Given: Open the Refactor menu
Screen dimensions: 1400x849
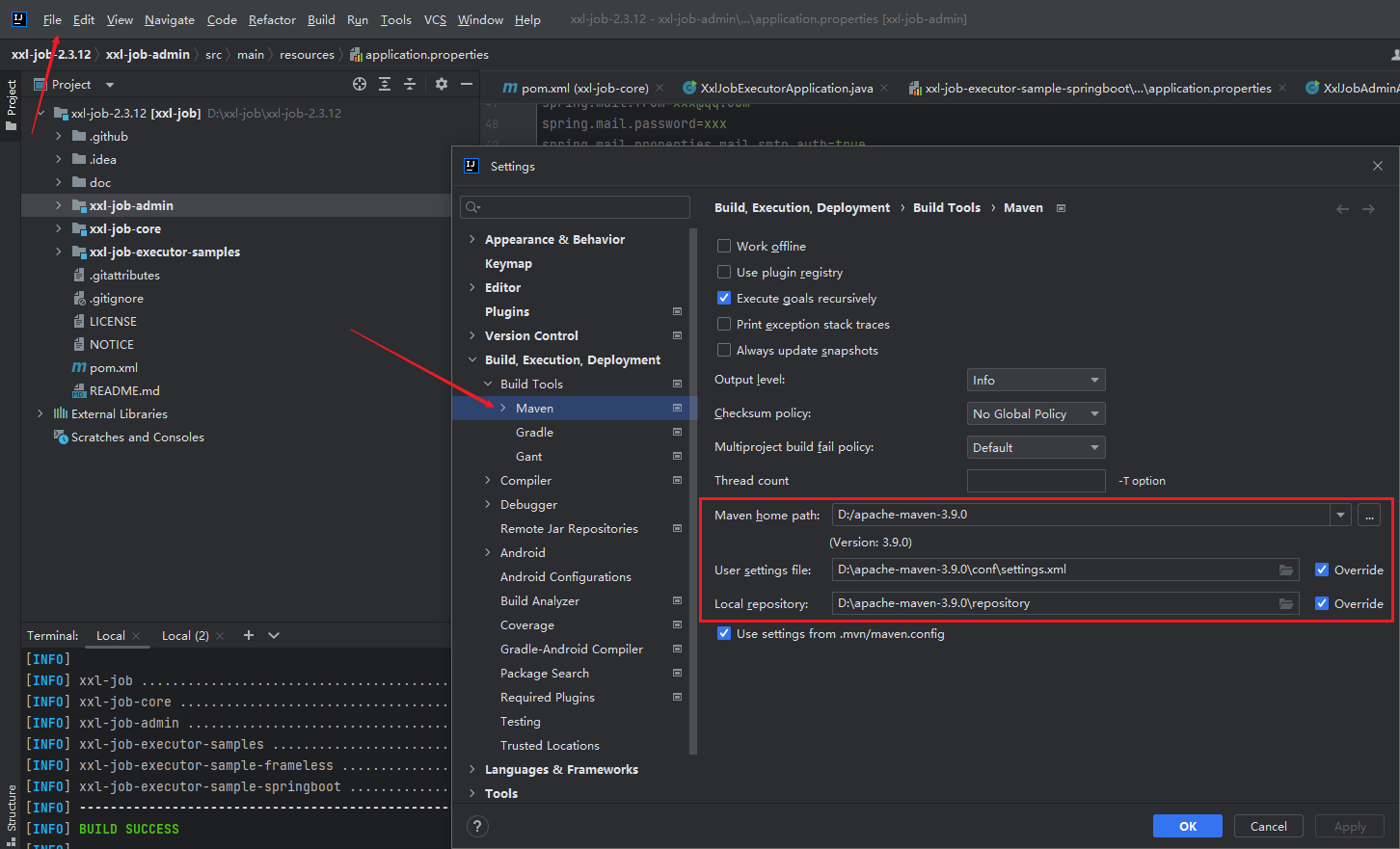Looking at the screenshot, I should pyautogui.click(x=272, y=19).
